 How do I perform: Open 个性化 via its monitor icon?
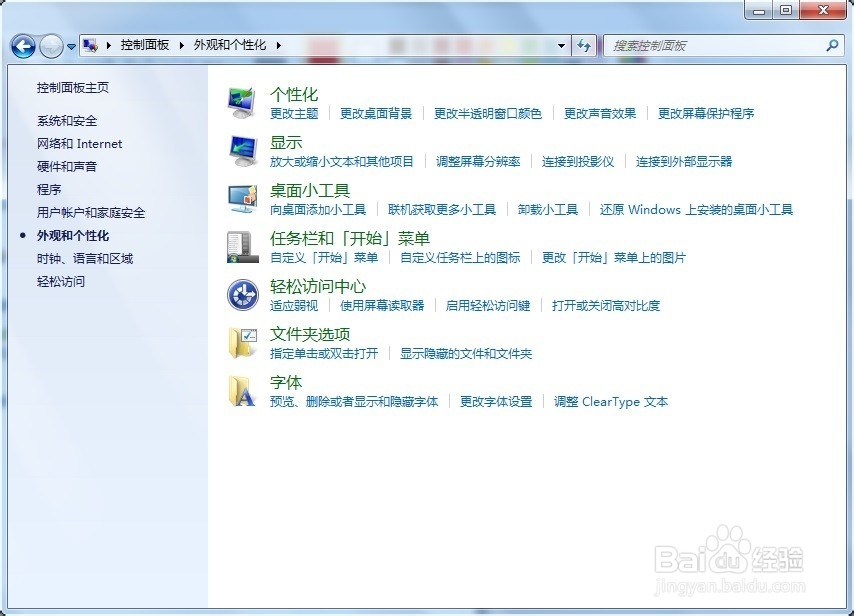click(x=240, y=100)
